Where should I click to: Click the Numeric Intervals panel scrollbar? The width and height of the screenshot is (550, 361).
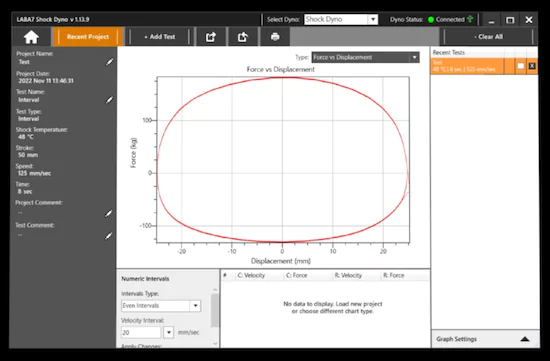tap(215, 310)
